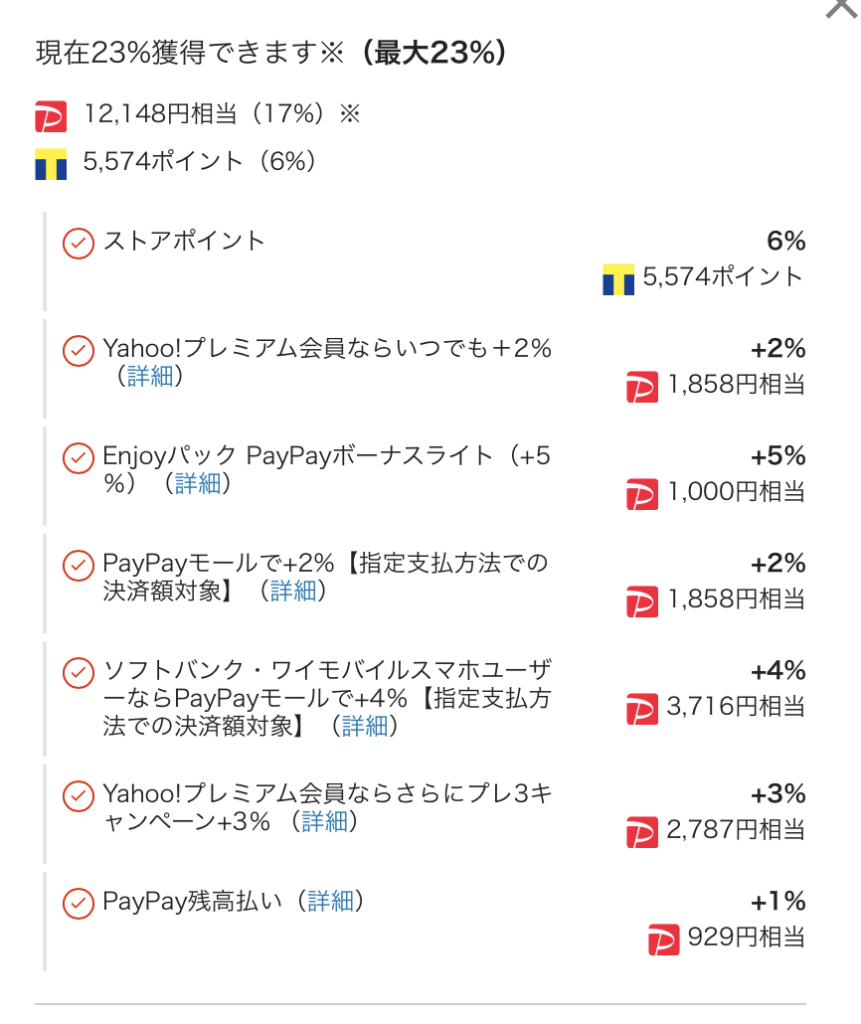
Task: Click the PayPay icon beside 12,148円相当
Action: [x=51, y=116]
